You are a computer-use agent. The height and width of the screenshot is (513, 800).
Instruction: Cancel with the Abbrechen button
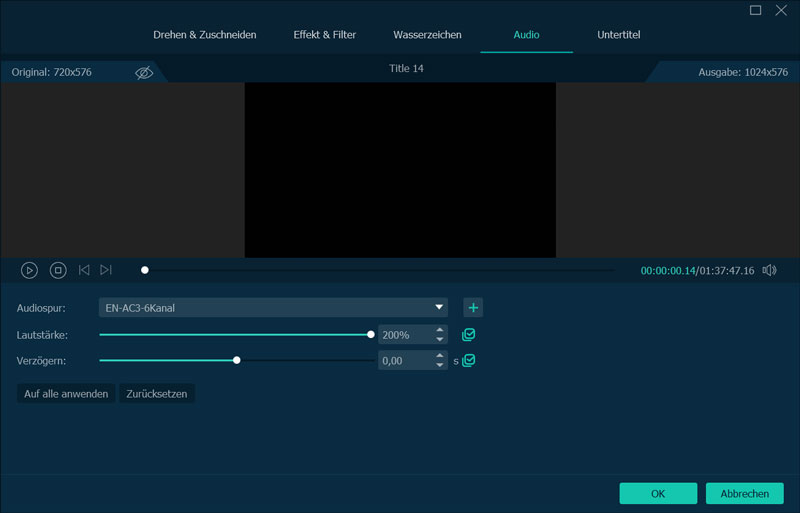(744, 494)
